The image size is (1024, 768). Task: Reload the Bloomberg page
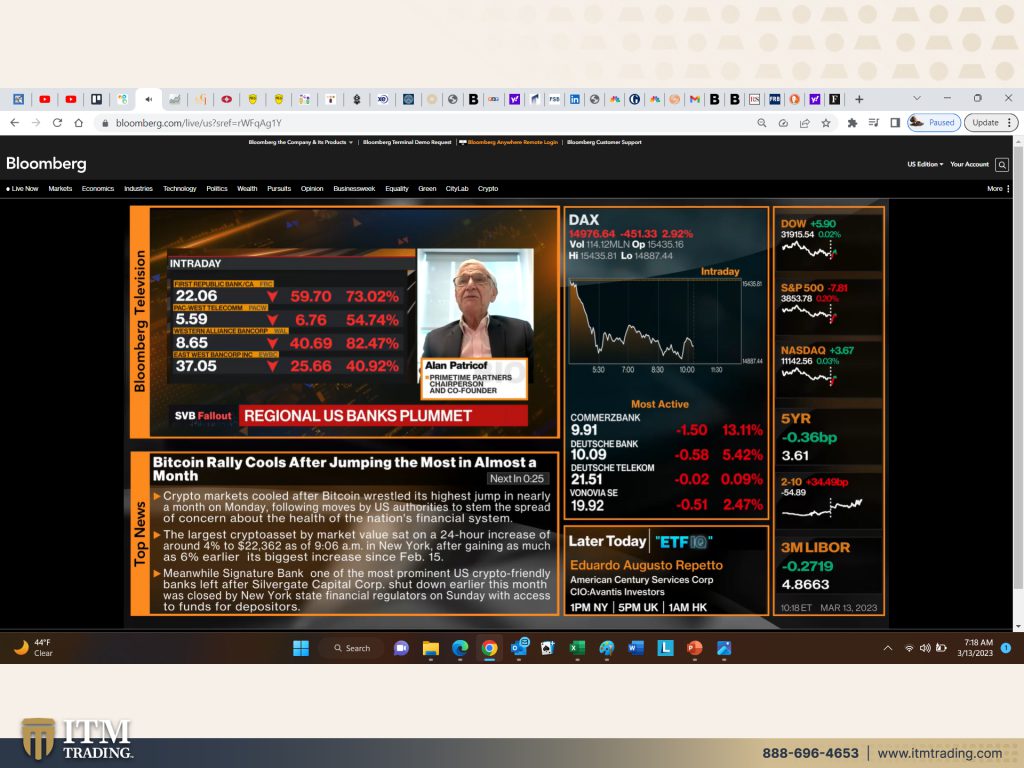(57, 123)
